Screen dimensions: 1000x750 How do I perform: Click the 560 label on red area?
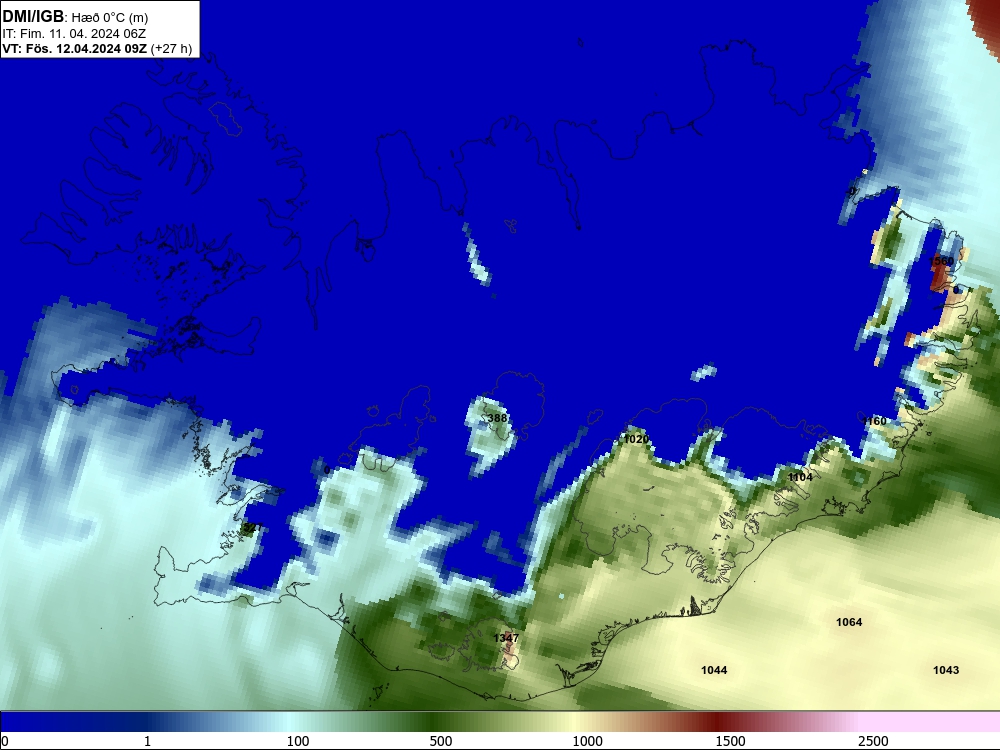click(944, 261)
